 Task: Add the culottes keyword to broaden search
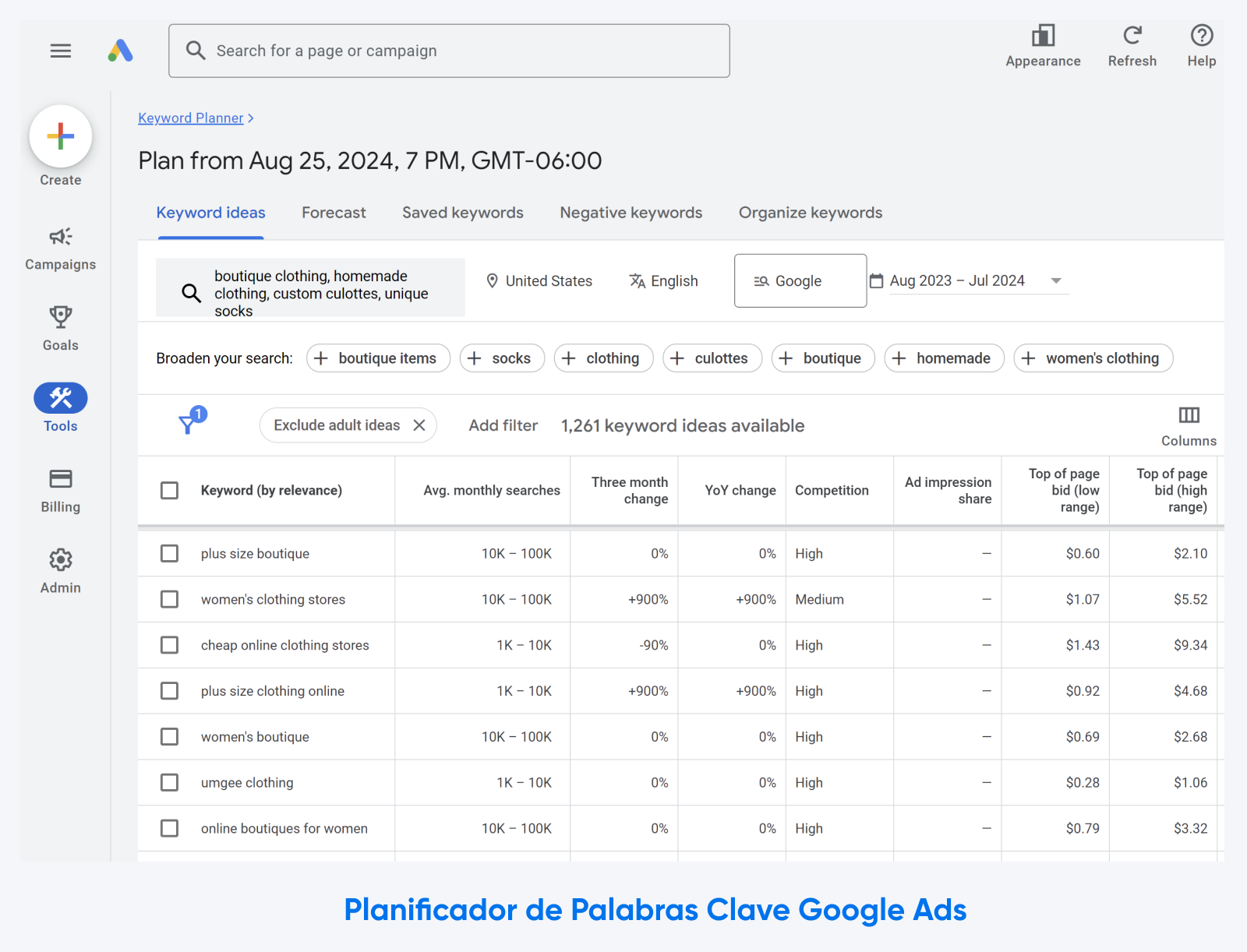click(x=712, y=358)
